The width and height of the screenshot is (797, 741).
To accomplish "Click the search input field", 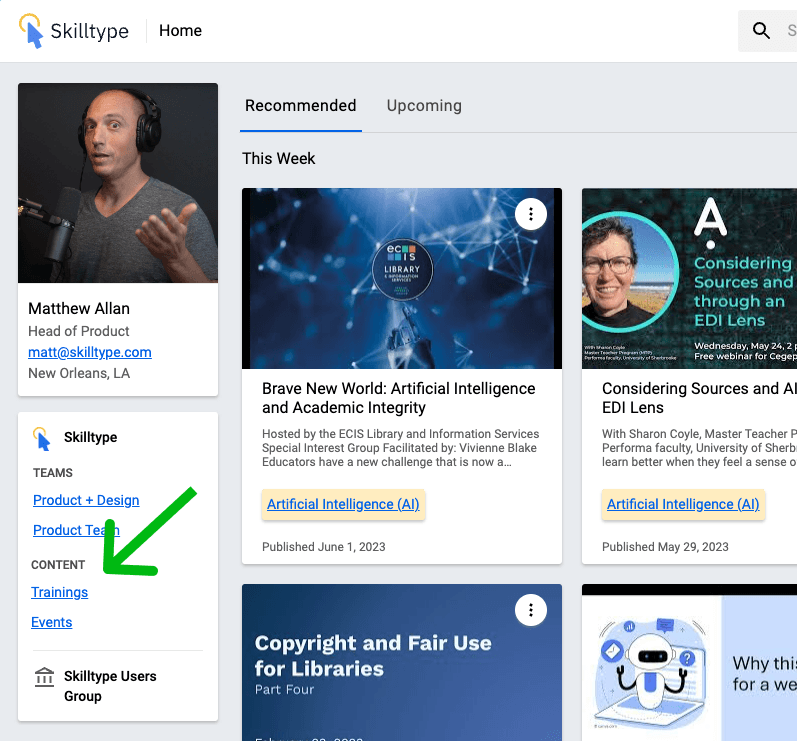I will coord(768,30).
